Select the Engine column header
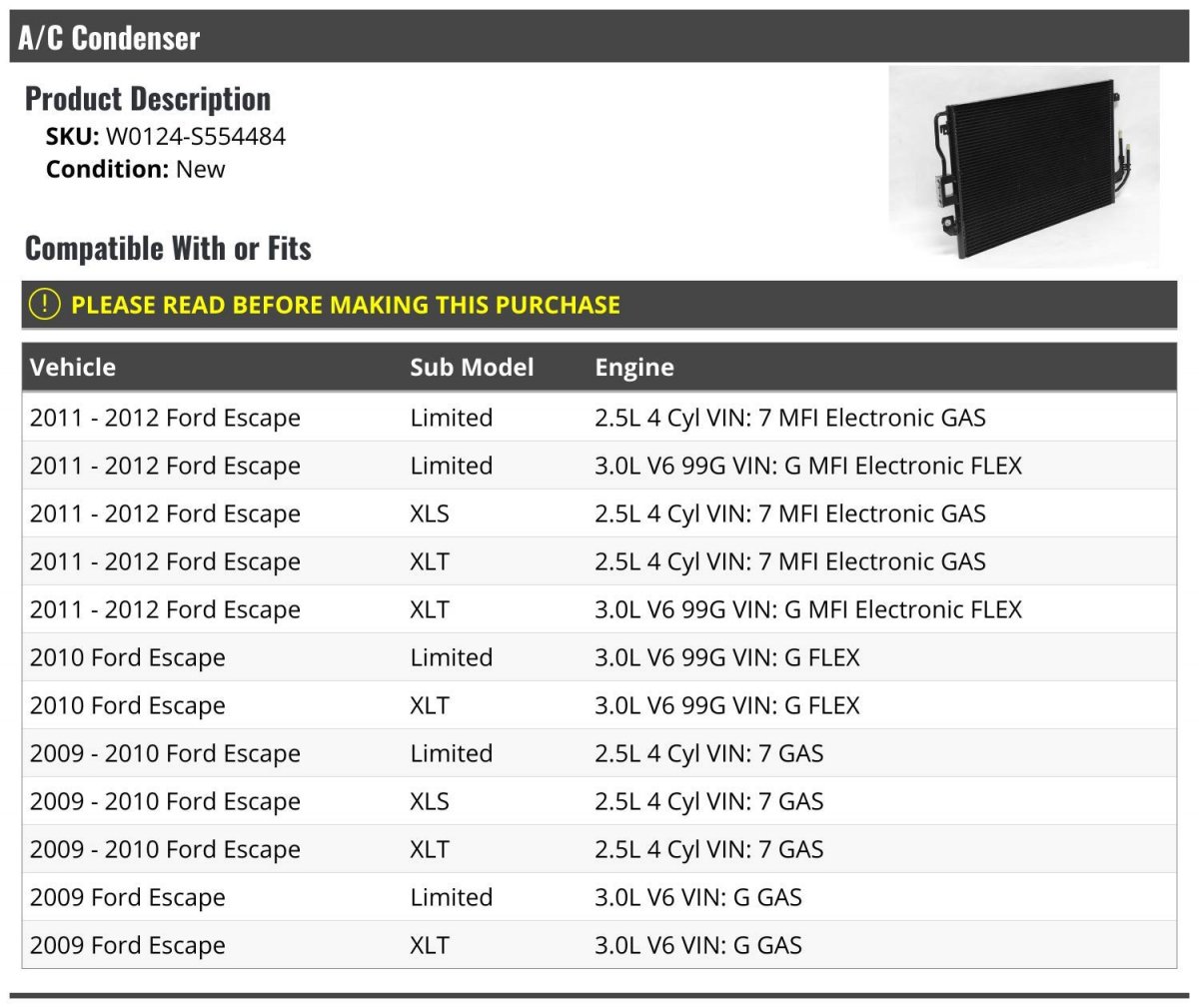Viewport: 1199px width, 1008px height. point(634,367)
